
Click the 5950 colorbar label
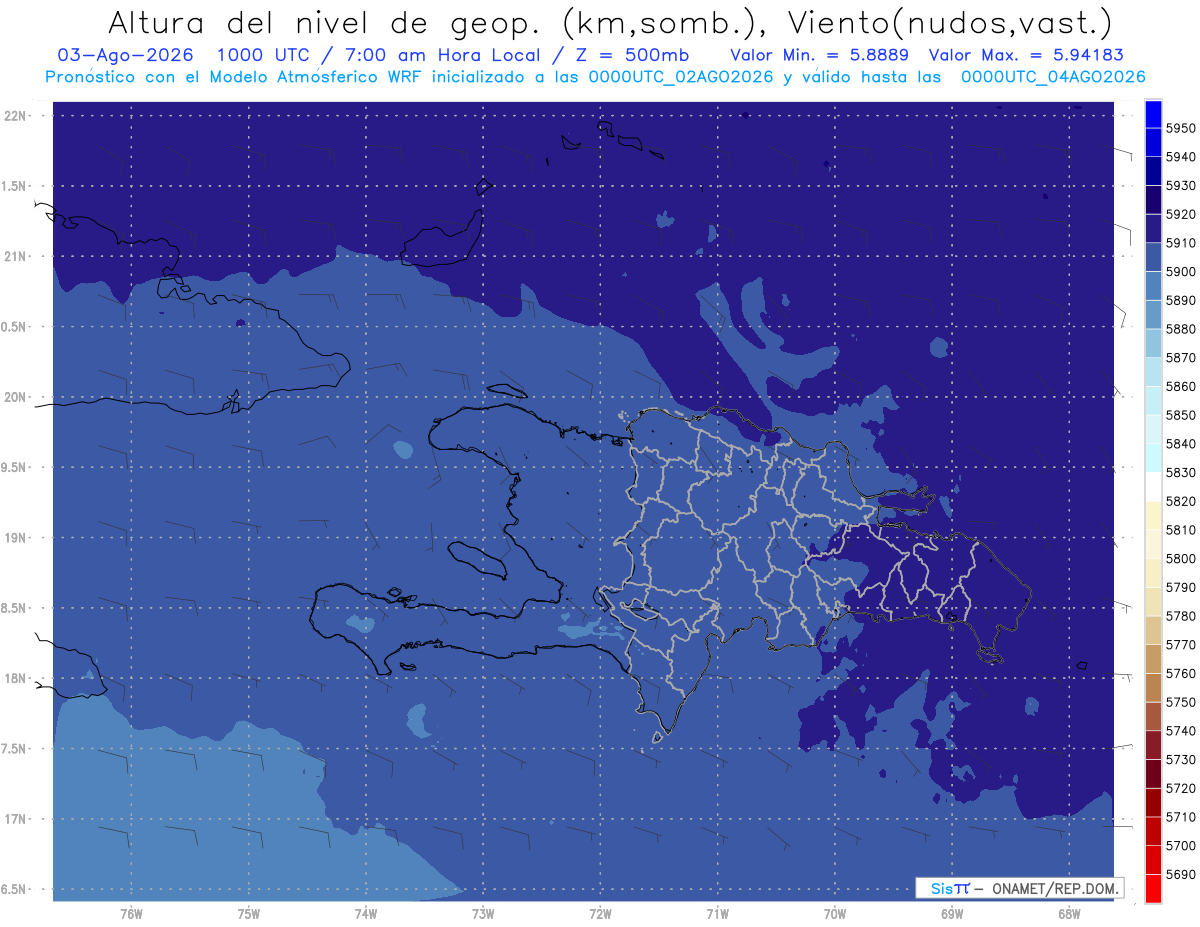[1181, 129]
